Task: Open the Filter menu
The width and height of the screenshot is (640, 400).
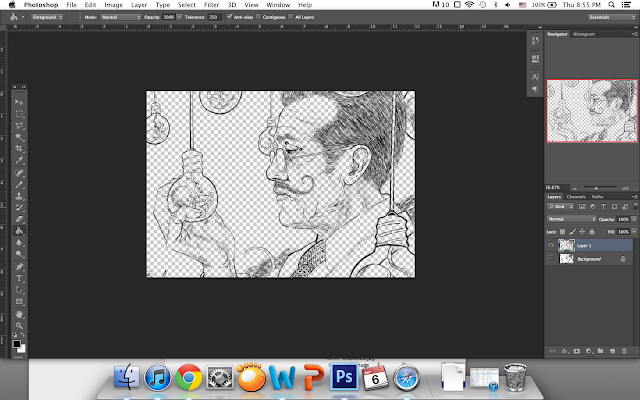Action: pos(211,5)
